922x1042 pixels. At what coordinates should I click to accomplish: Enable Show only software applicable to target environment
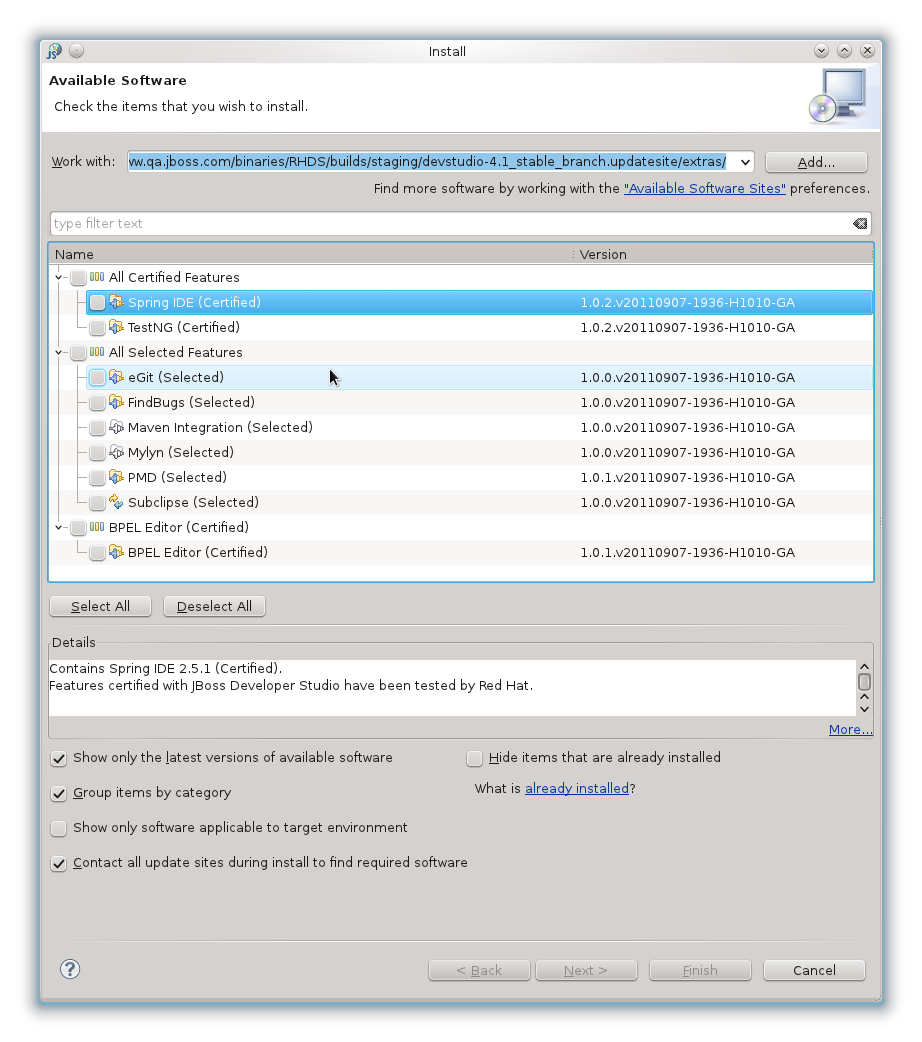pos(59,828)
